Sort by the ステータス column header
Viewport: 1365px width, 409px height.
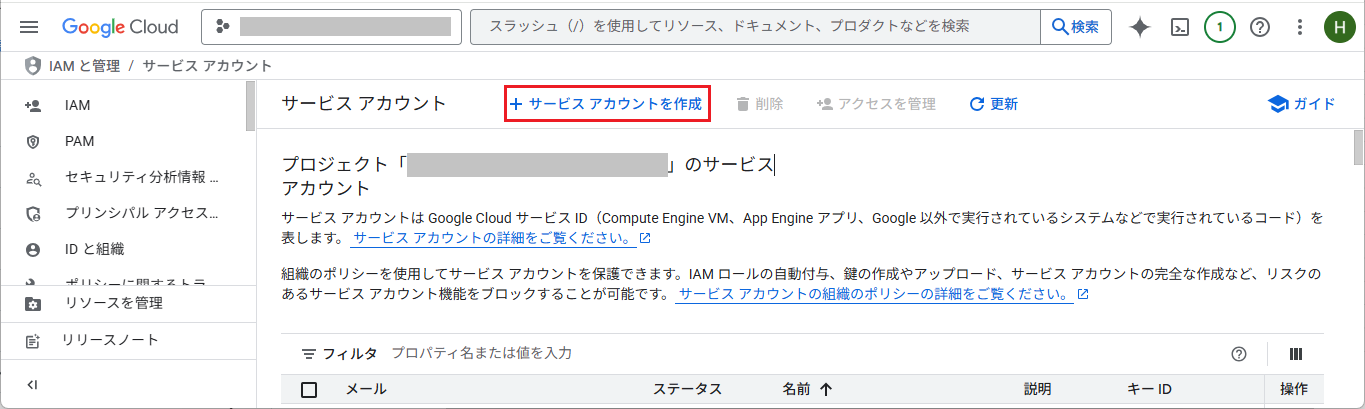point(687,390)
